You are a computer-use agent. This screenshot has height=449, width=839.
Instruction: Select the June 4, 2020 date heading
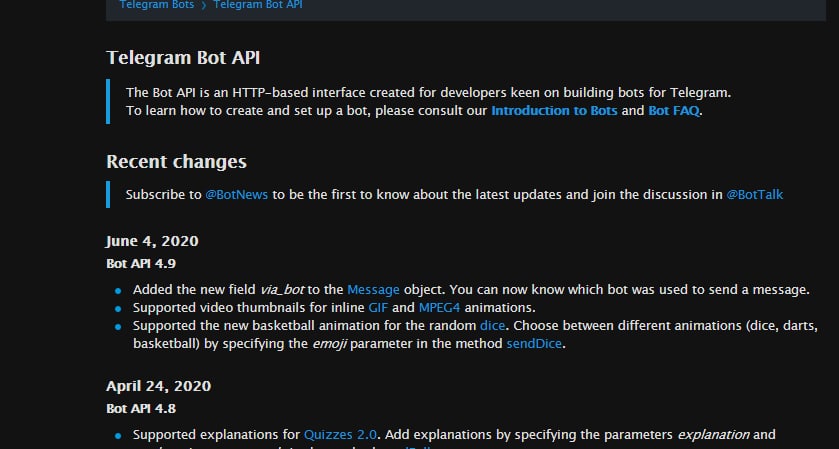tap(152, 241)
